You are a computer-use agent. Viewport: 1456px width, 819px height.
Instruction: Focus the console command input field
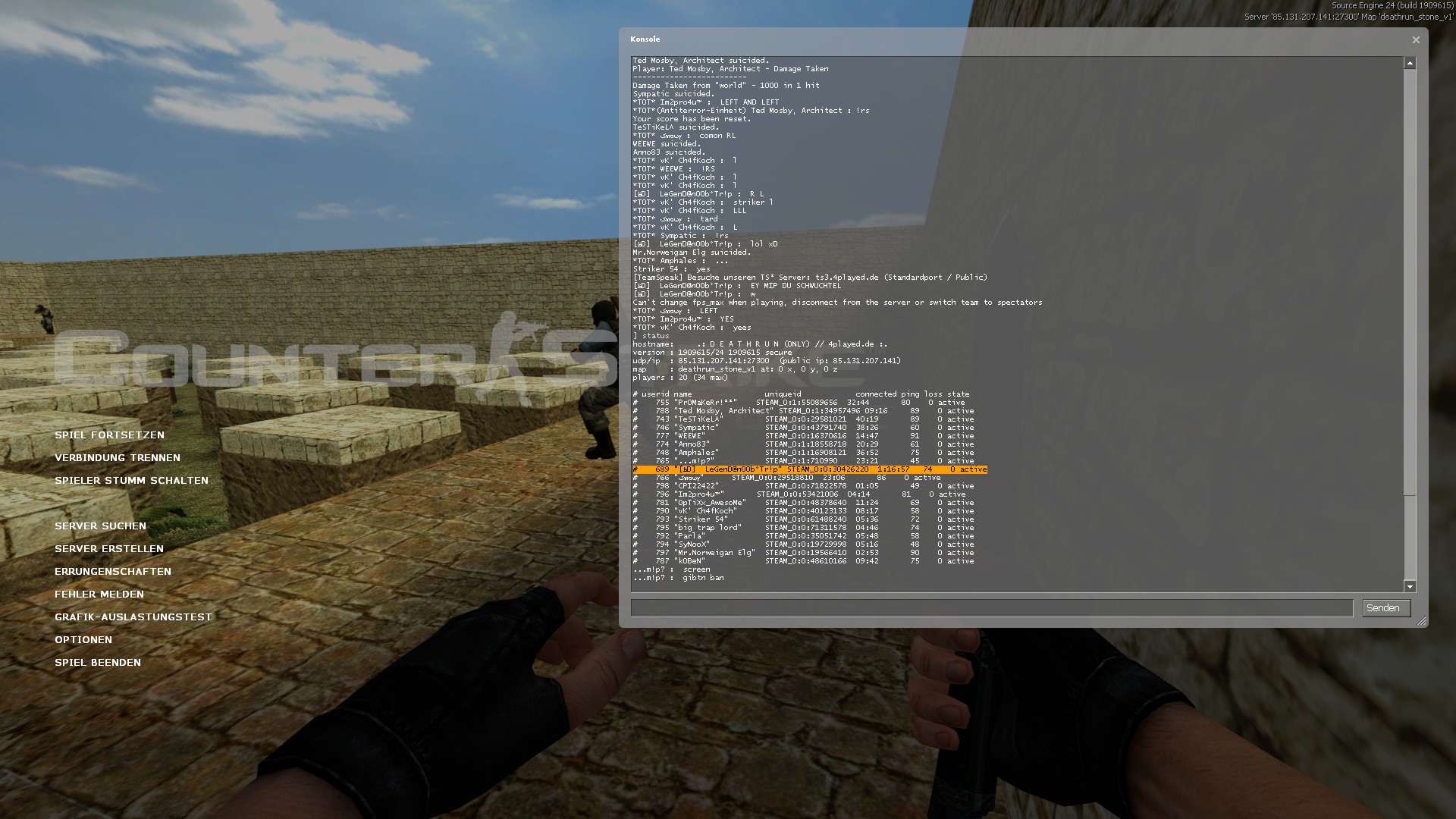(992, 608)
